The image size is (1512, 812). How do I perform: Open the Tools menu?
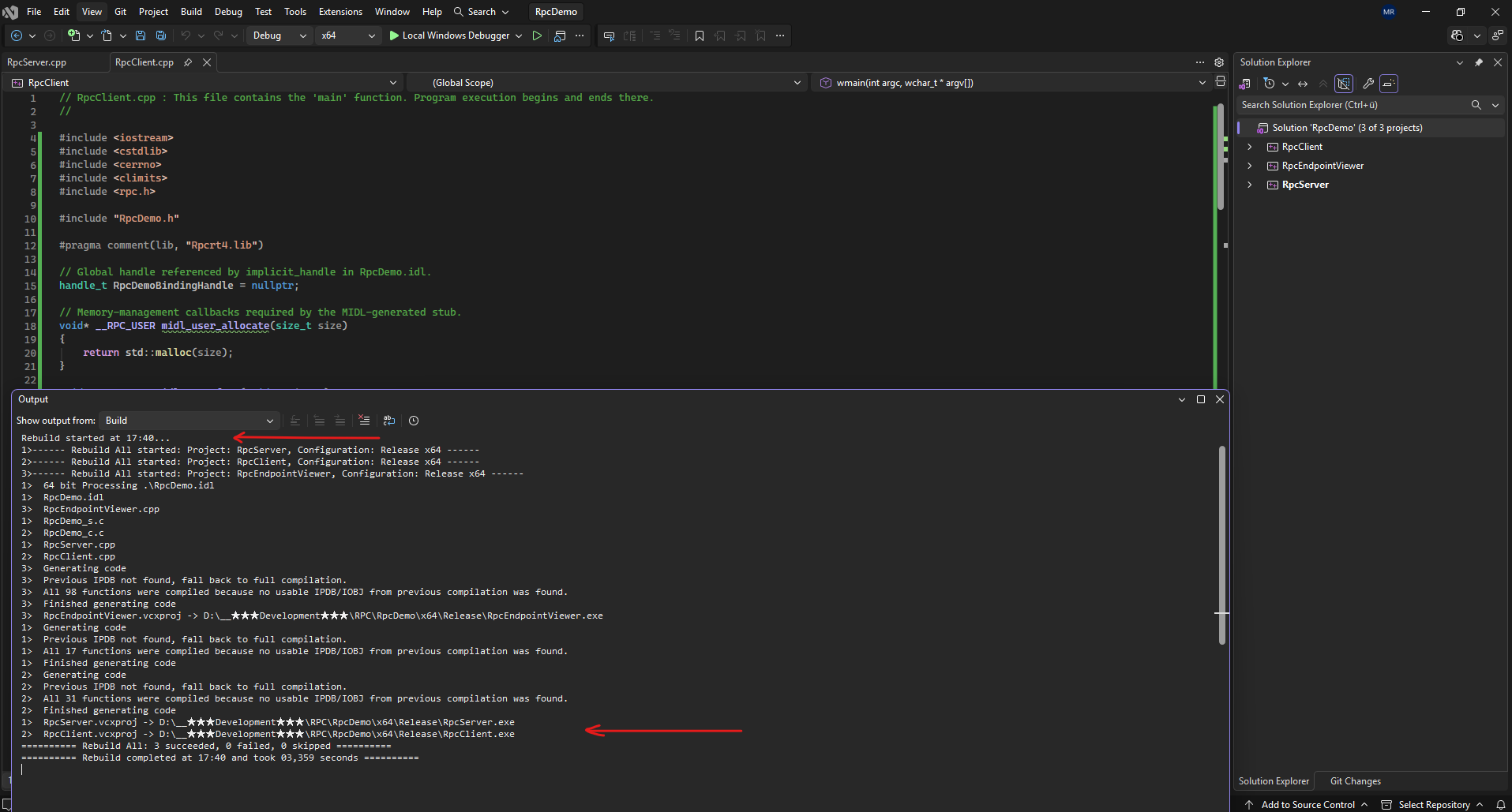pyautogui.click(x=295, y=12)
